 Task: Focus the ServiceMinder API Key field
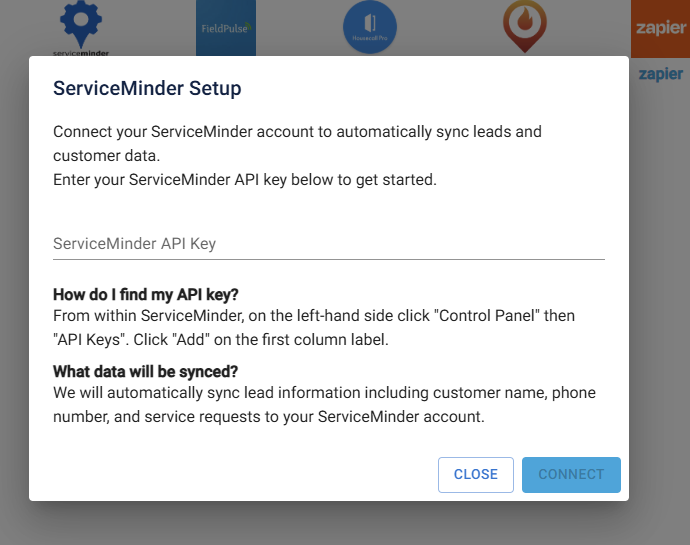click(x=328, y=243)
